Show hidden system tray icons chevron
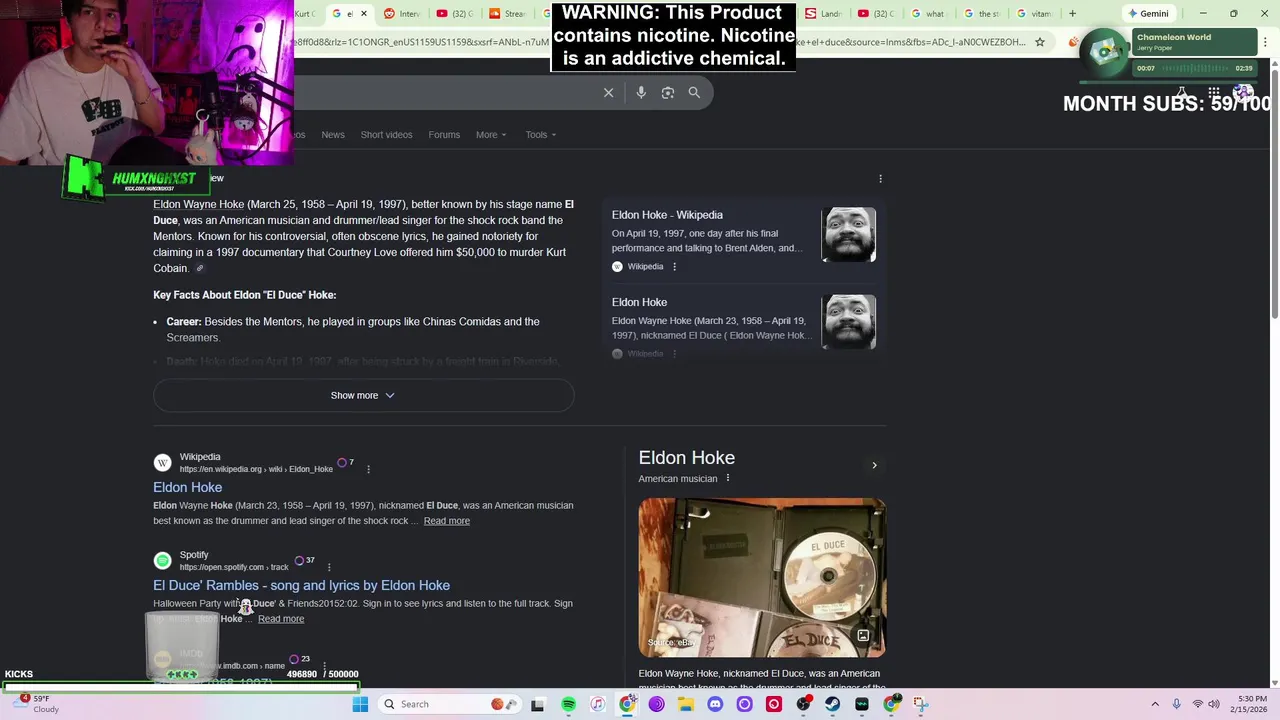Screen dimensions: 1280x720 [x=1155, y=704]
